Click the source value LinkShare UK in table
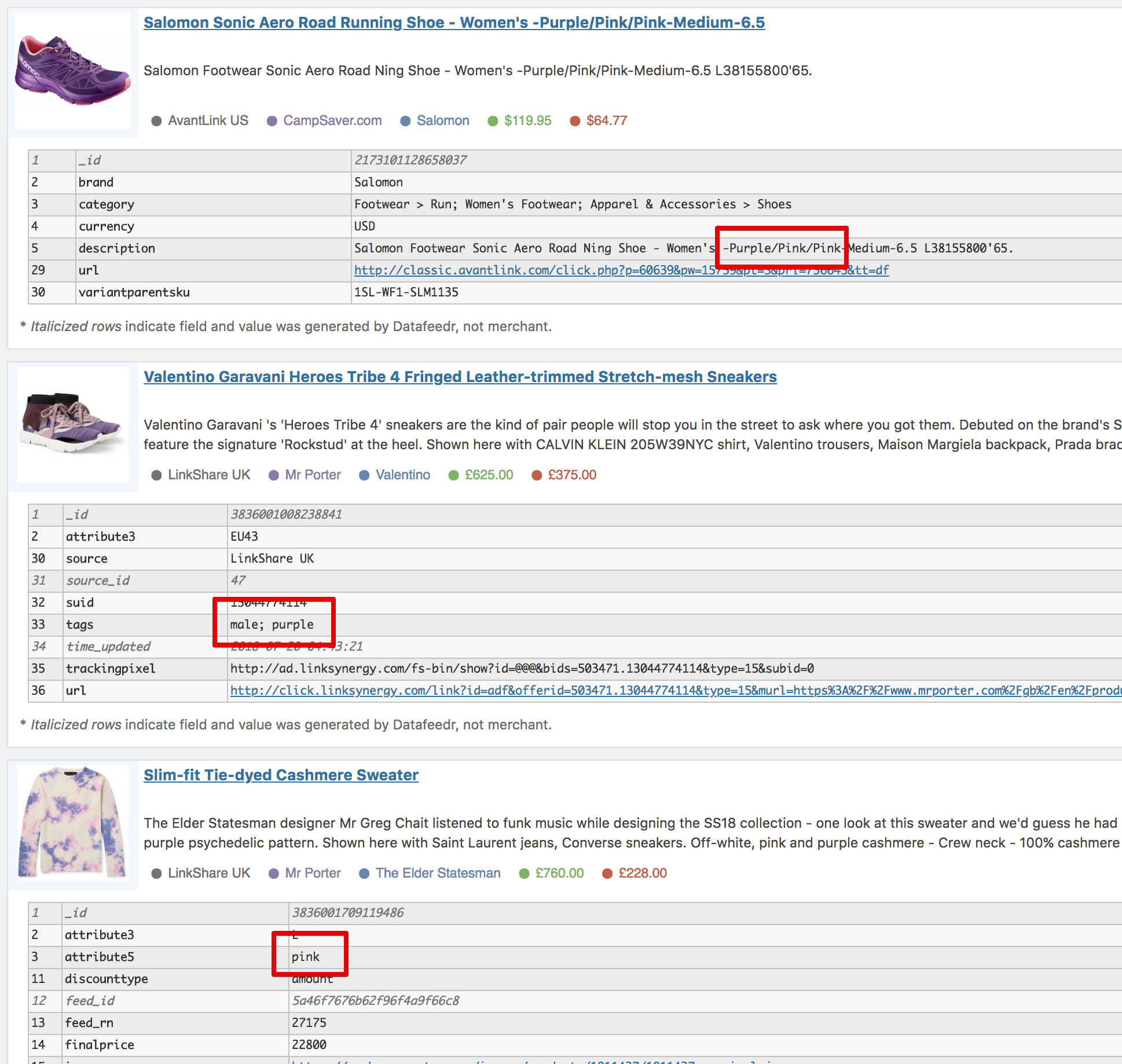Screen dimensions: 1122x1064 click(x=272, y=559)
